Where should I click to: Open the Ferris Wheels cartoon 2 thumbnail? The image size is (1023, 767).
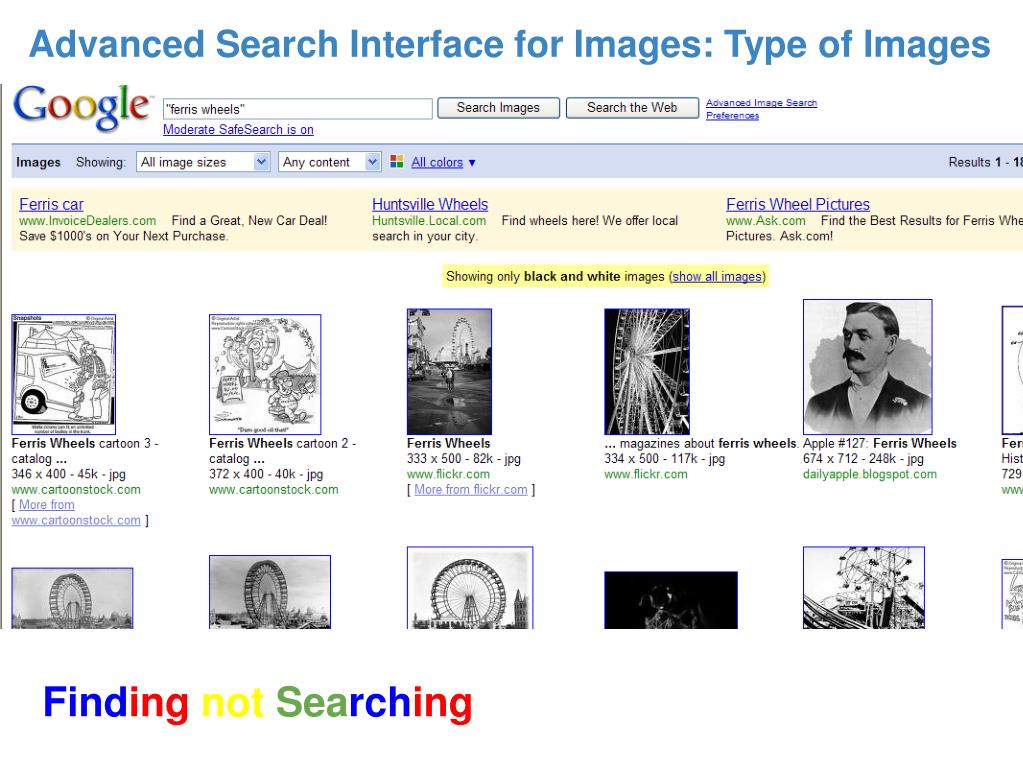point(265,374)
